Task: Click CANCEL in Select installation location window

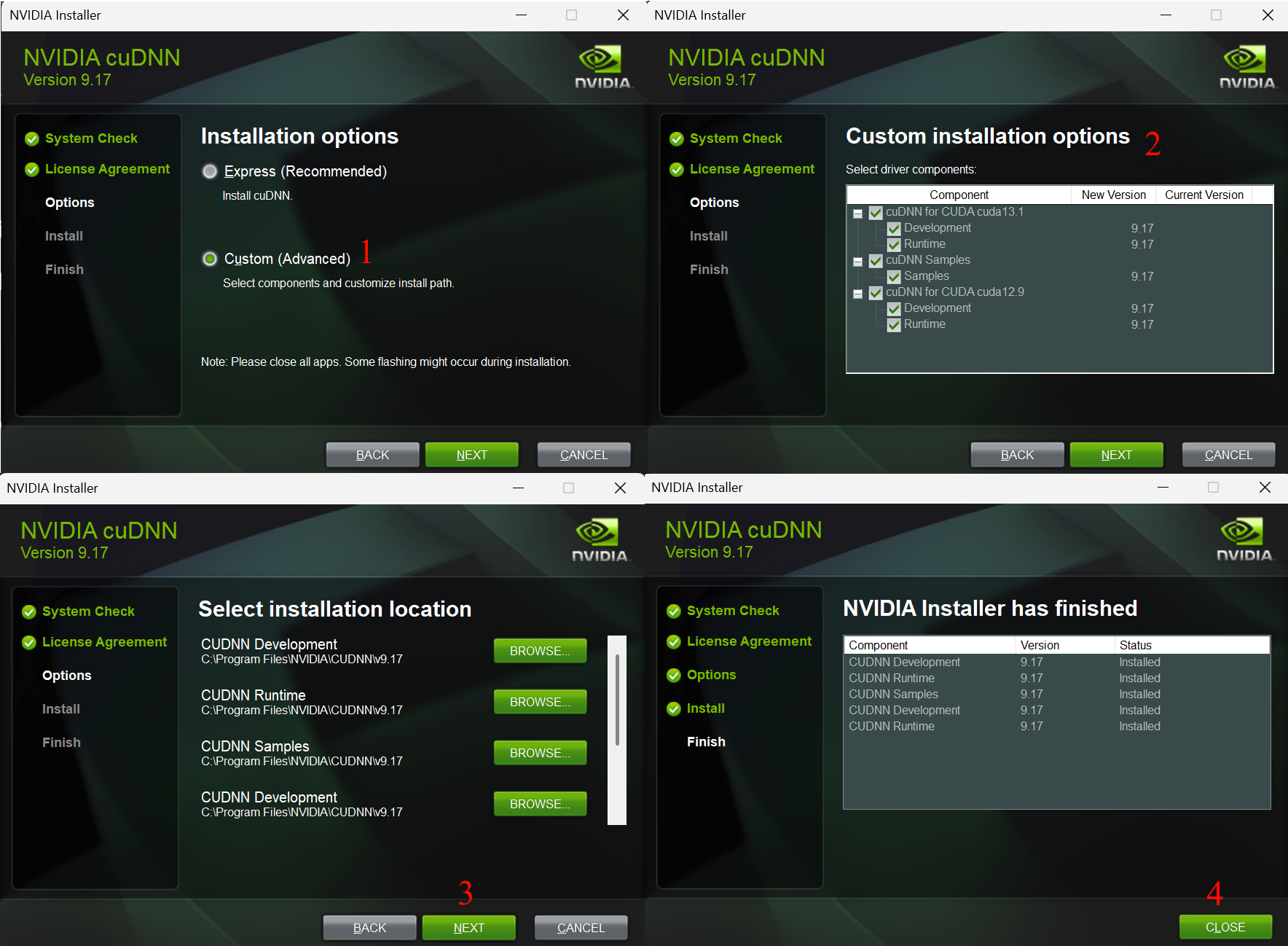Action: (x=581, y=928)
